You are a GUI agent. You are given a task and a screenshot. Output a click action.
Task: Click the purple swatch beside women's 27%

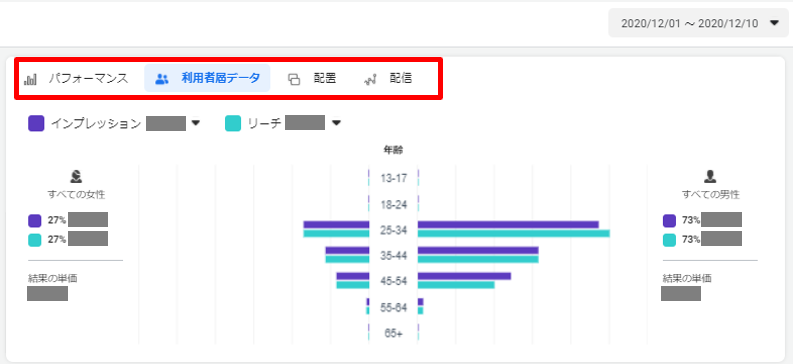point(35,221)
